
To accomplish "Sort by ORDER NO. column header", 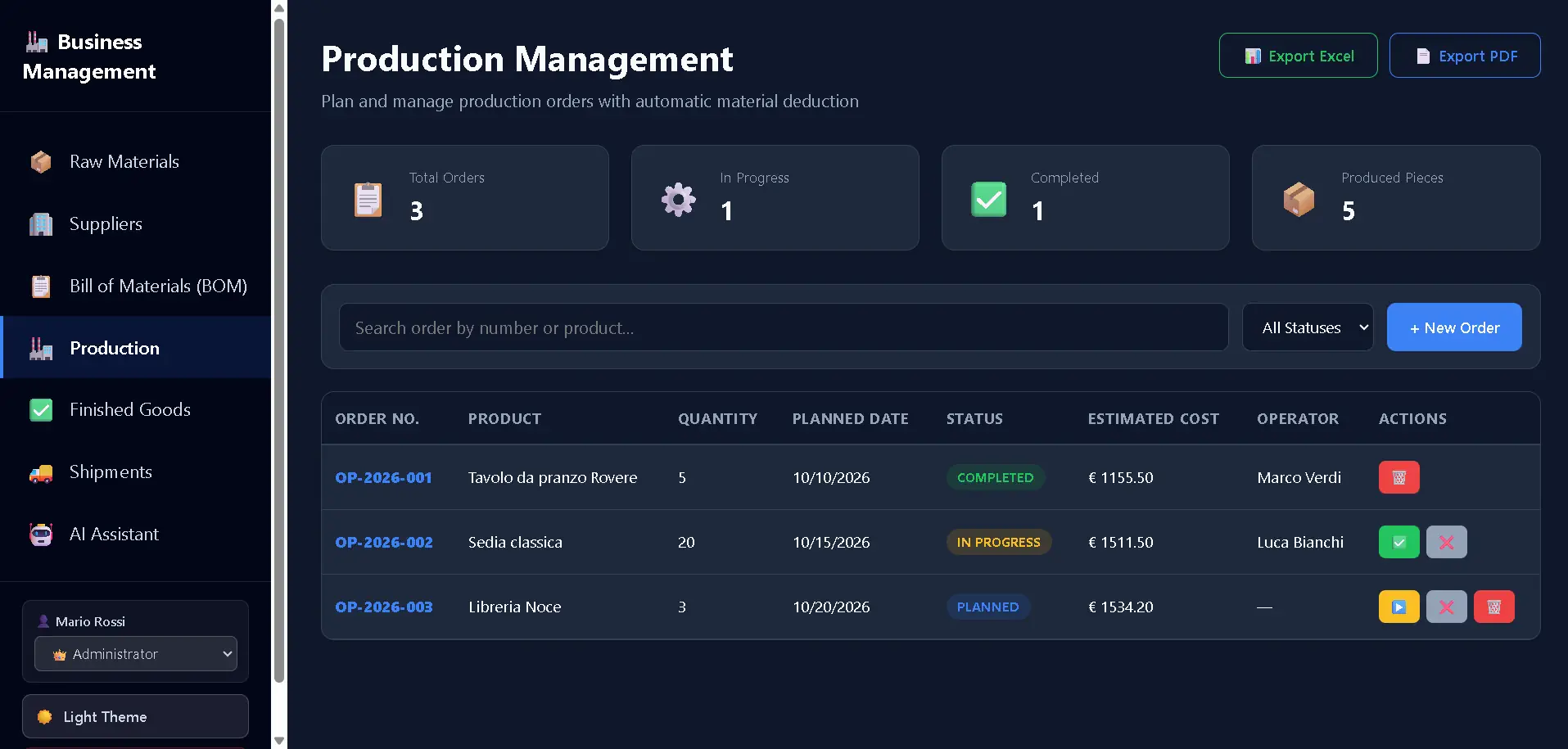I will pyautogui.click(x=377, y=419).
